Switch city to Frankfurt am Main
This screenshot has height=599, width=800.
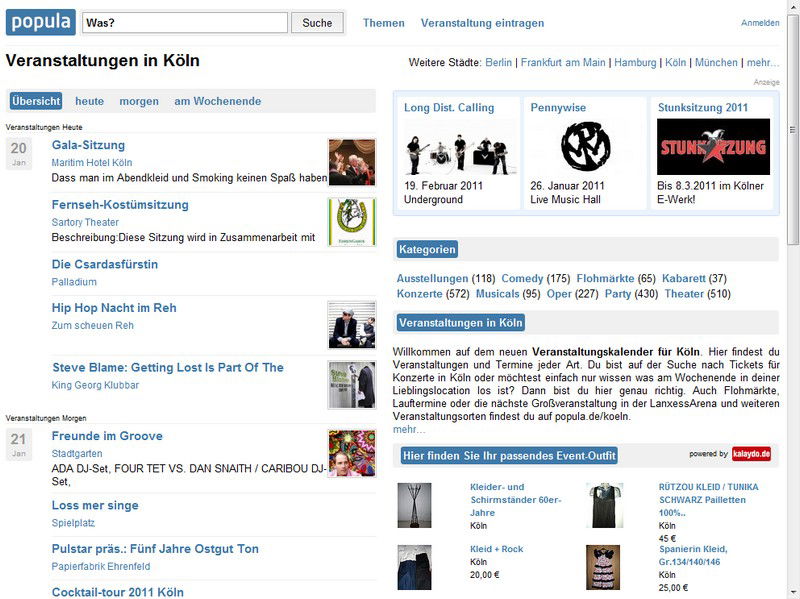563,62
